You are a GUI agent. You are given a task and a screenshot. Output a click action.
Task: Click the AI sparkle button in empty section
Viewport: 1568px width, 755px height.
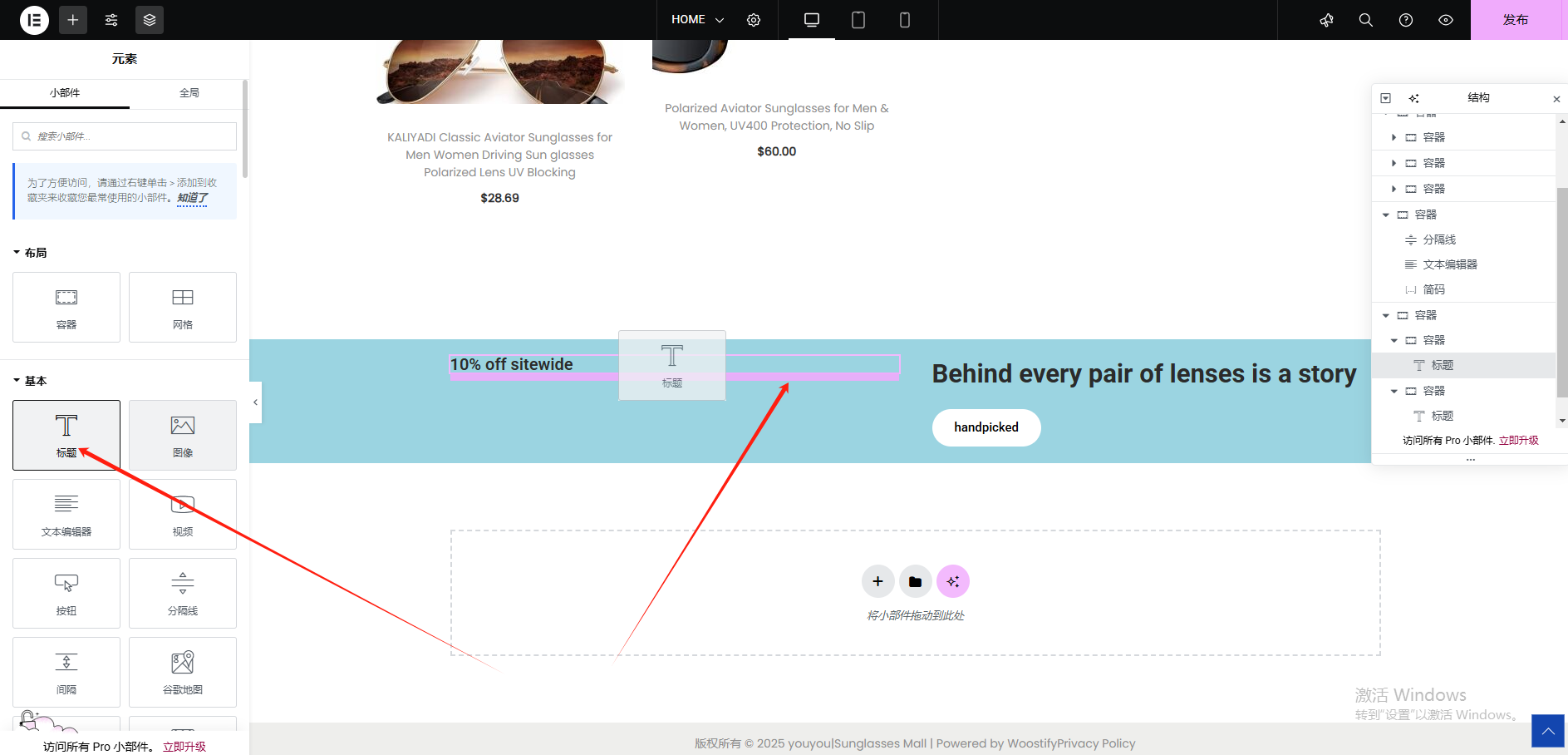tap(952, 581)
